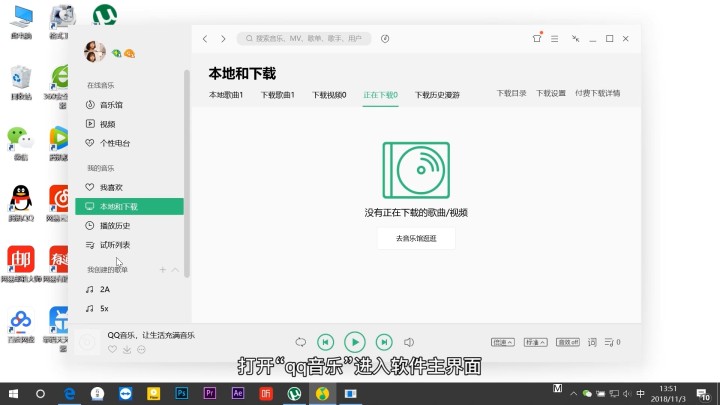Screen dimensions: 720x405
Task: Open the play queue list icon
Action: coord(612,342)
